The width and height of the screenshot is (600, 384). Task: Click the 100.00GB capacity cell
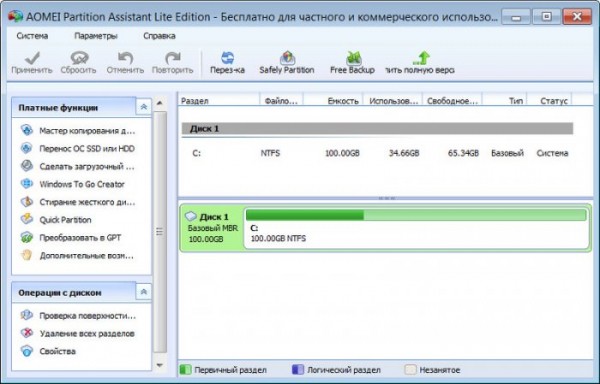(342, 153)
